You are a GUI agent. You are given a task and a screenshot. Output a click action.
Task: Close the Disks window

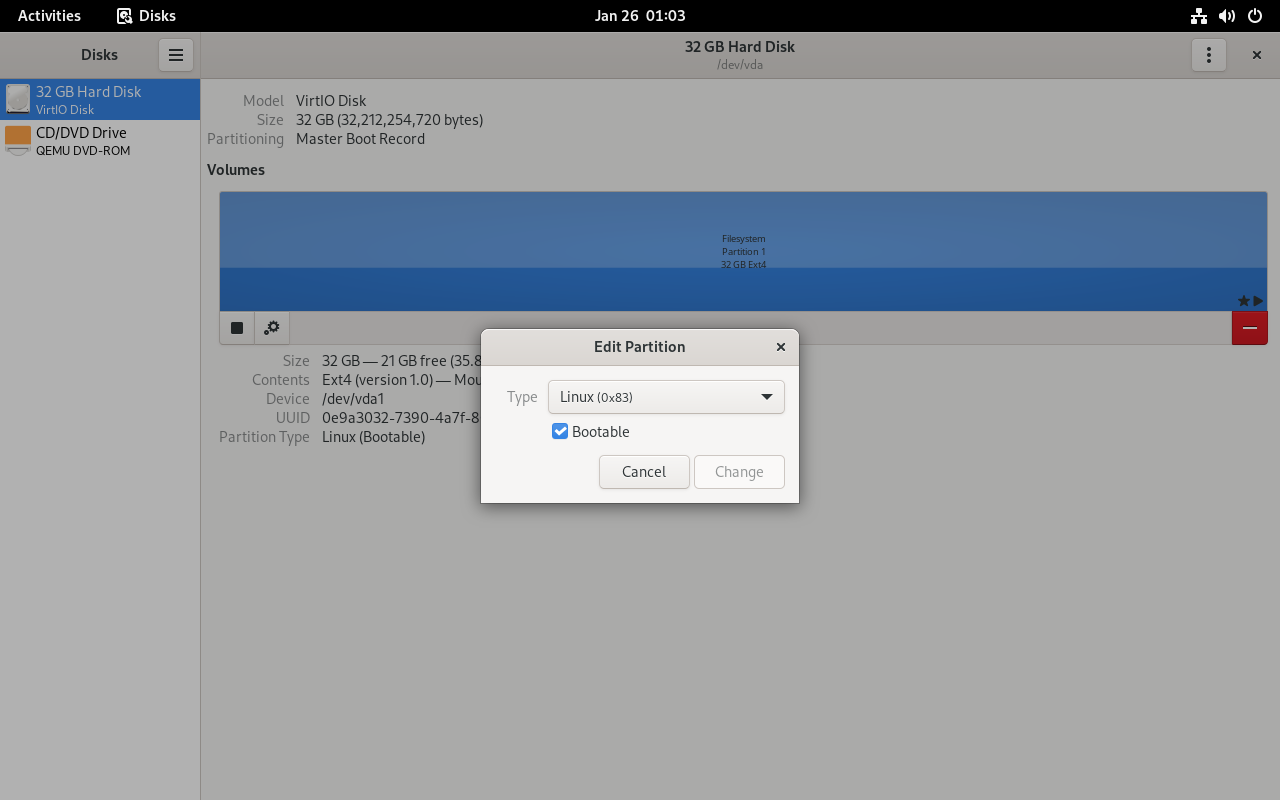click(1257, 55)
